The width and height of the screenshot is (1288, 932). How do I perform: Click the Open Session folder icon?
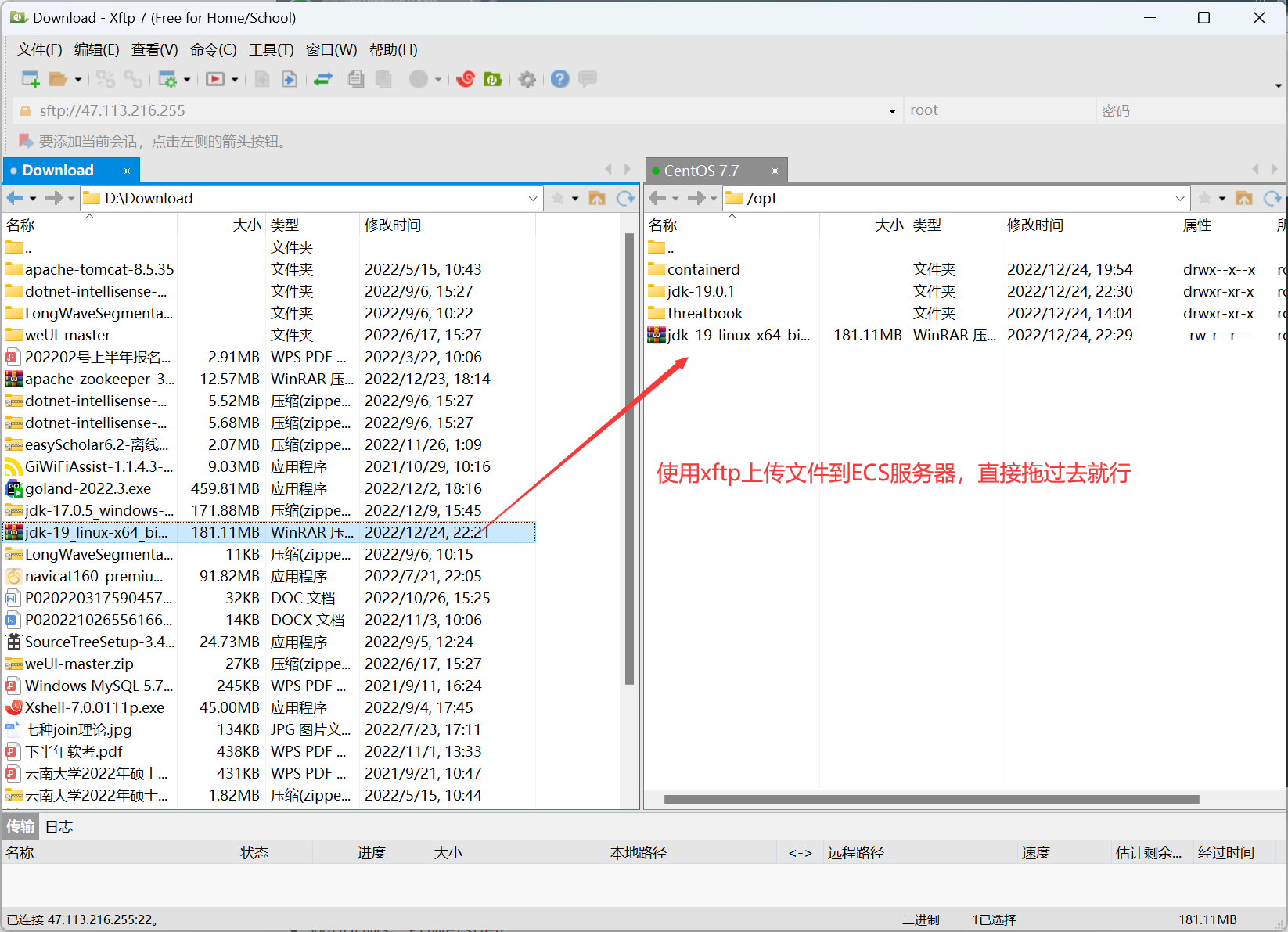pos(58,79)
